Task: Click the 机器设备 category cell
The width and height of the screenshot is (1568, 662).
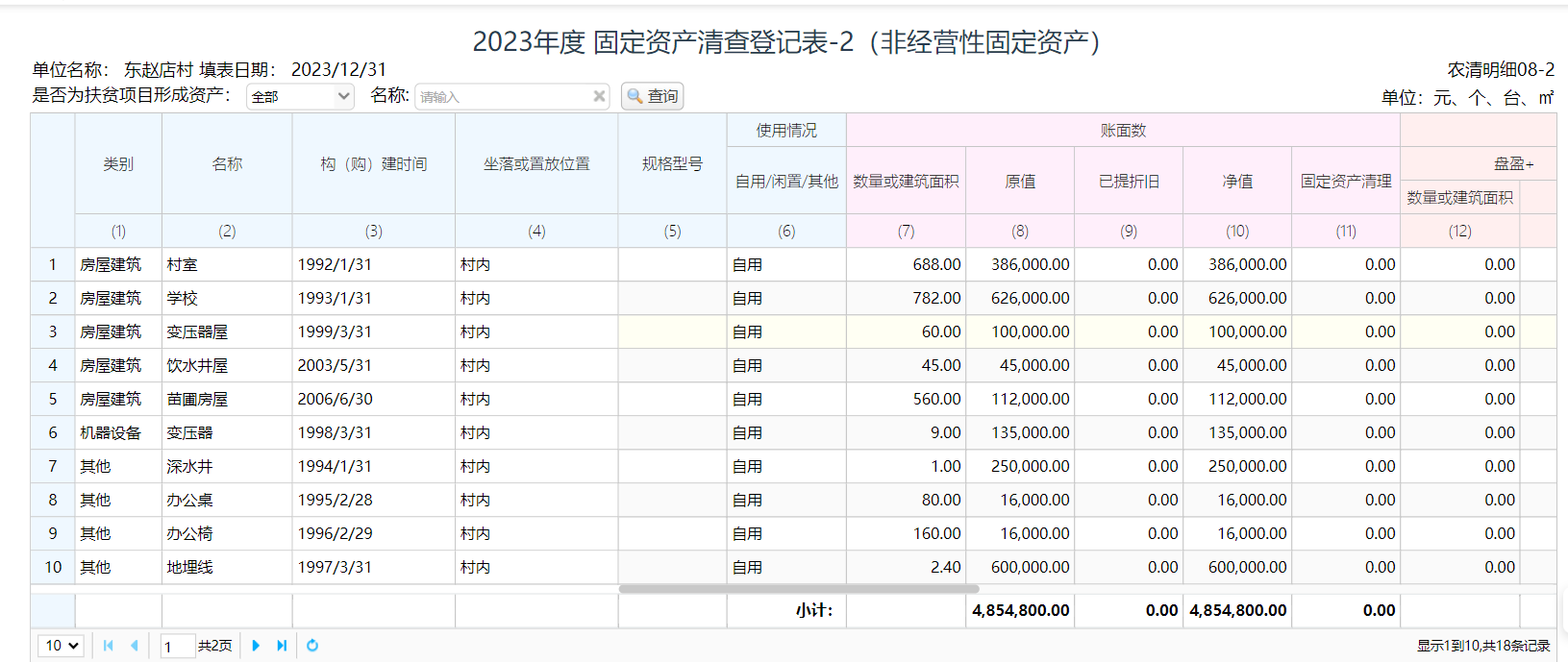Action: pos(118,432)
